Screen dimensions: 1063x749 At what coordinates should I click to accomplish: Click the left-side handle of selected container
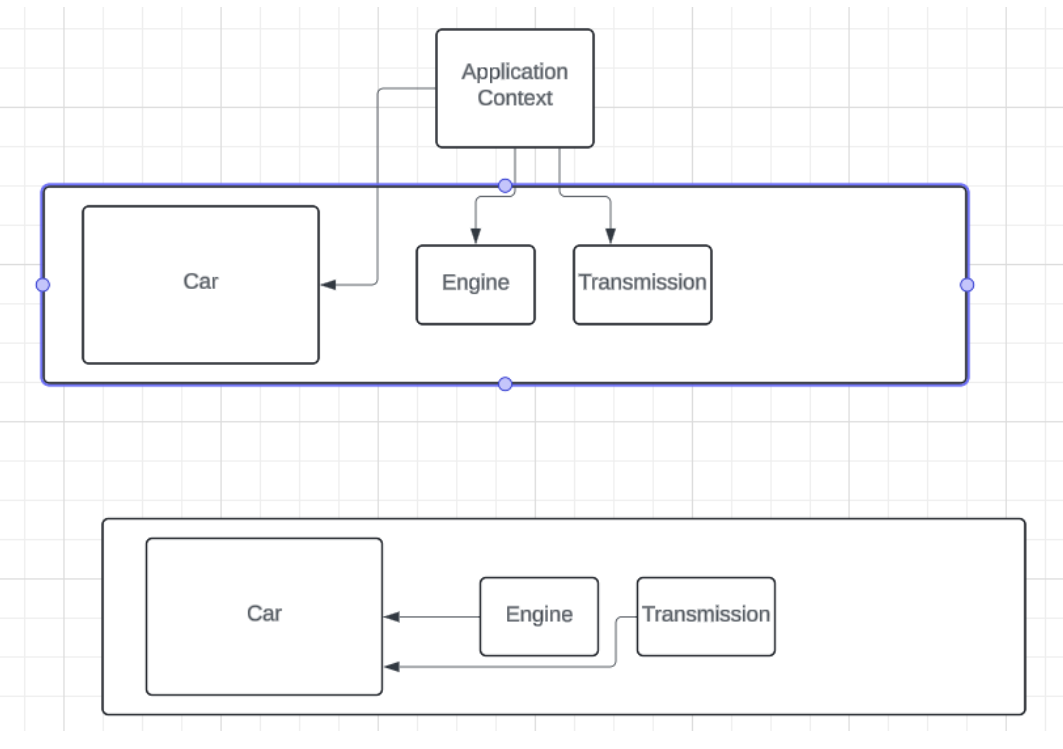click(x=42, y=285)
